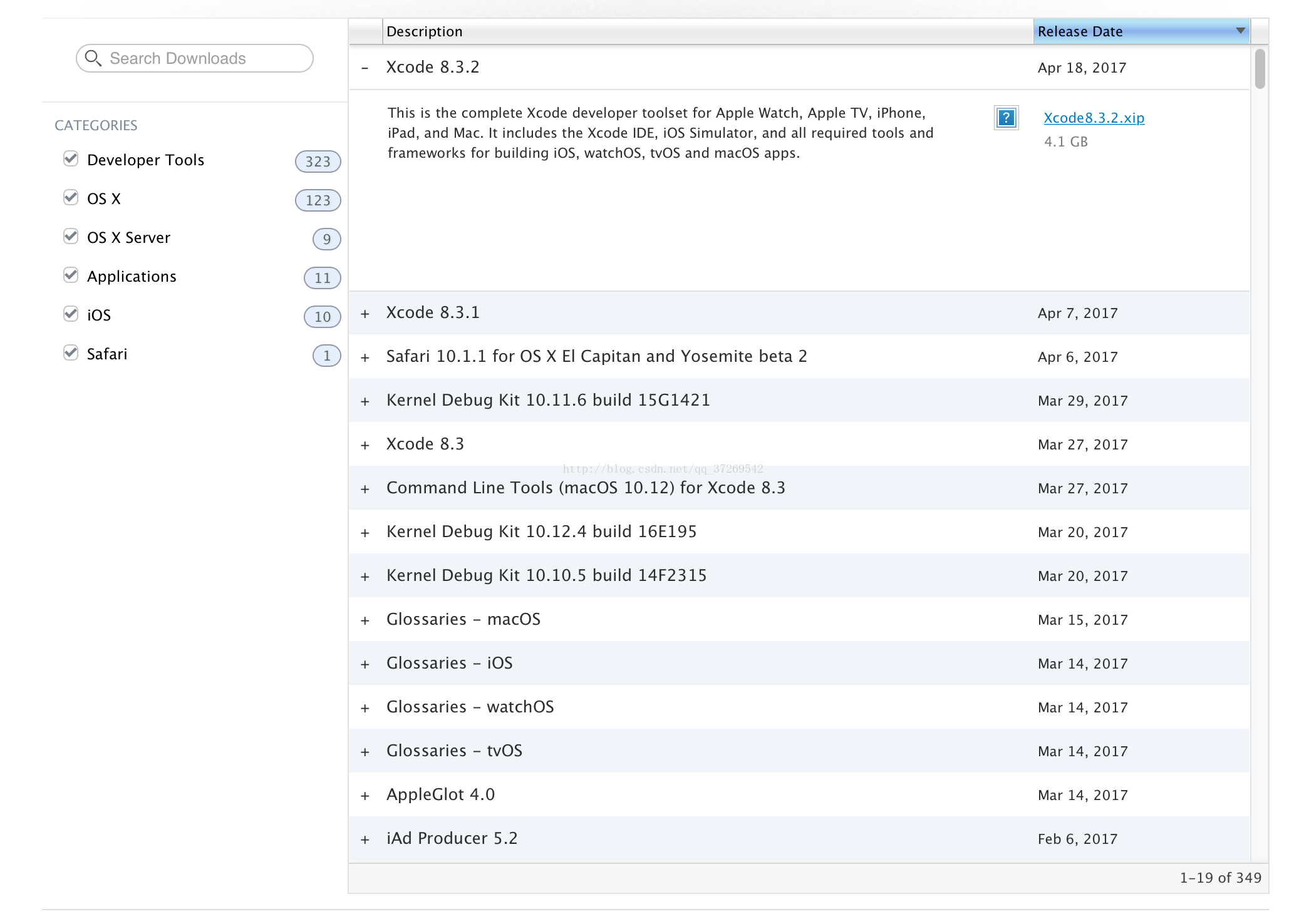Toggle the Applications category checkbox
This screenshot has height=924, width=1314.
coord(71,275)
